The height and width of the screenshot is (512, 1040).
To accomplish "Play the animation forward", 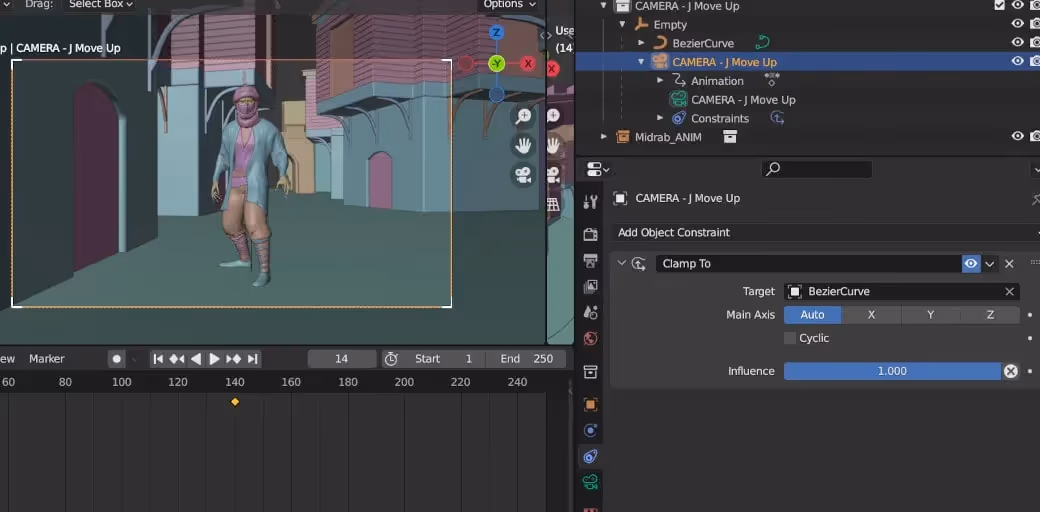I will 214,359.
